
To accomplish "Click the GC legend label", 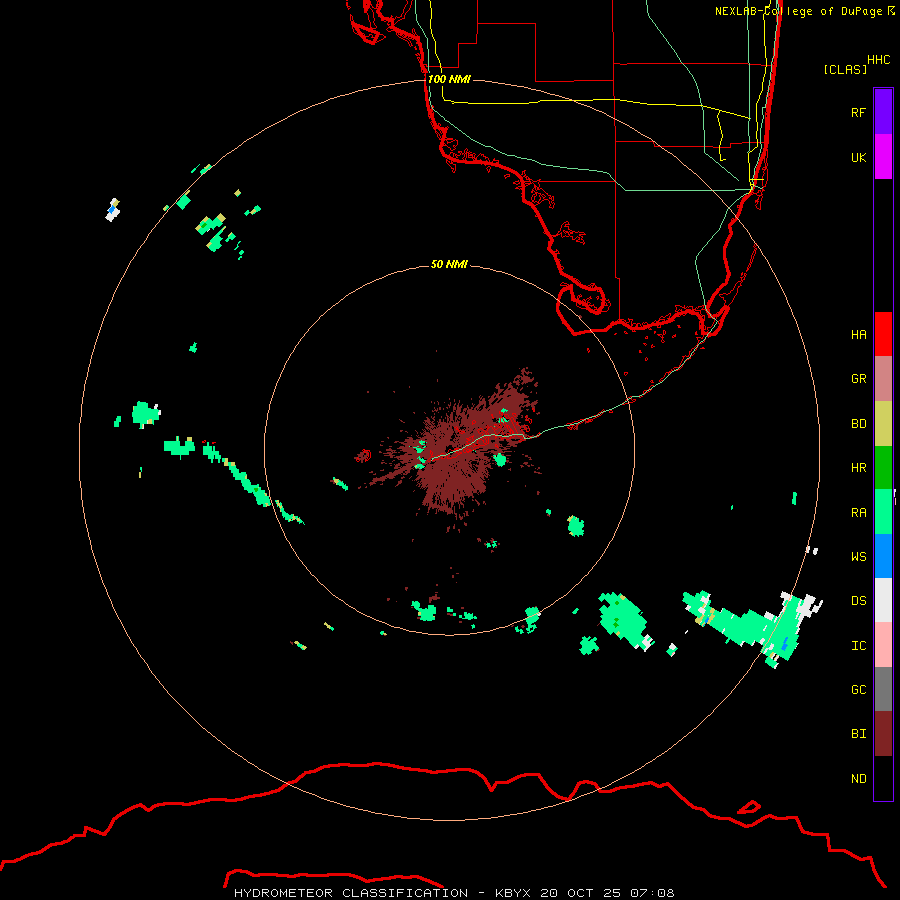I will click(x=858, y=690).
